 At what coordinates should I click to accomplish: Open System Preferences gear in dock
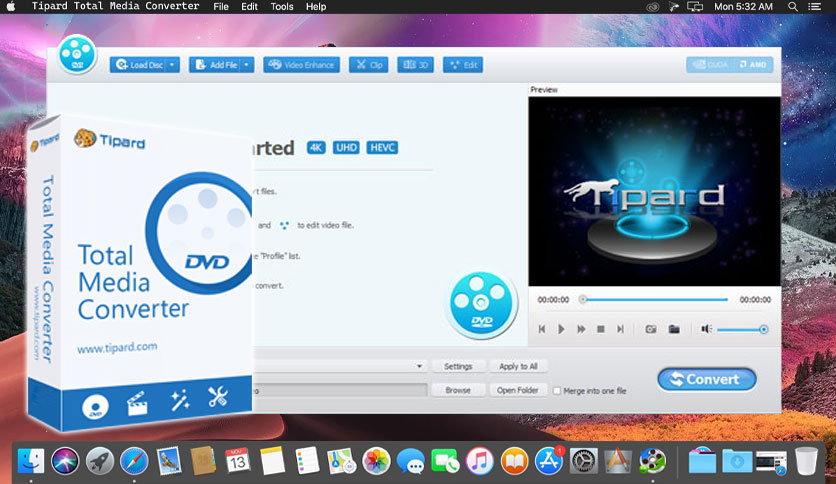tap(583, 461)
